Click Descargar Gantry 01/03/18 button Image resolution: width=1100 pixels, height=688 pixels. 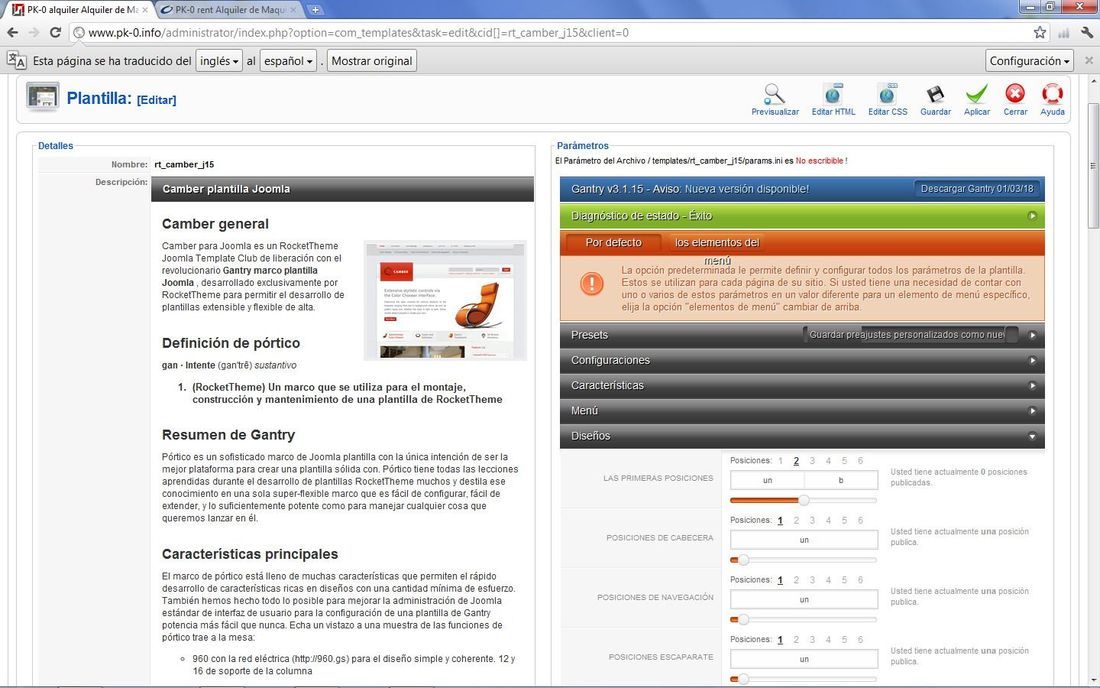pos(977,189)
